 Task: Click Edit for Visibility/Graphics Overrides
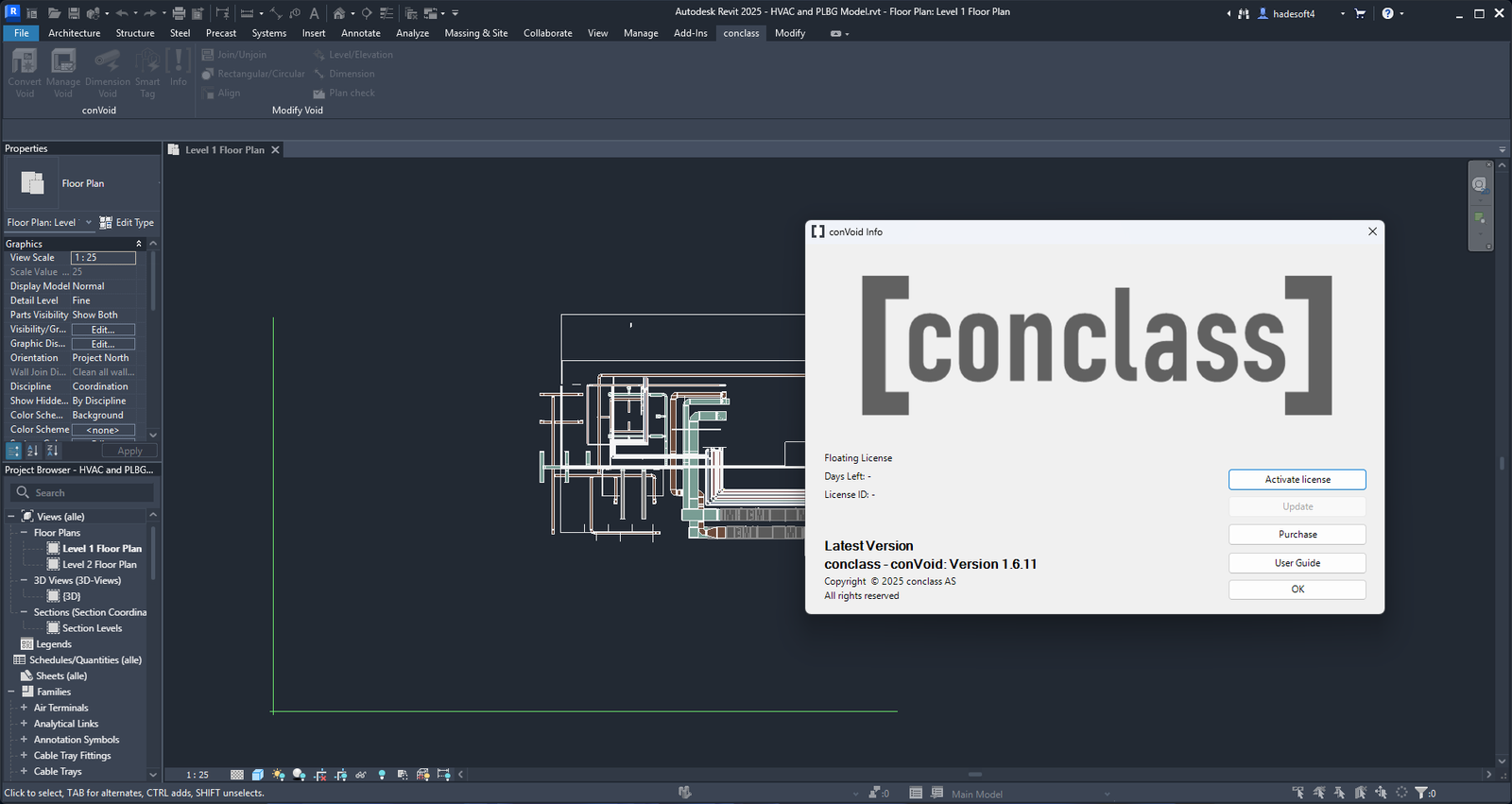click(x=103, y=330)
